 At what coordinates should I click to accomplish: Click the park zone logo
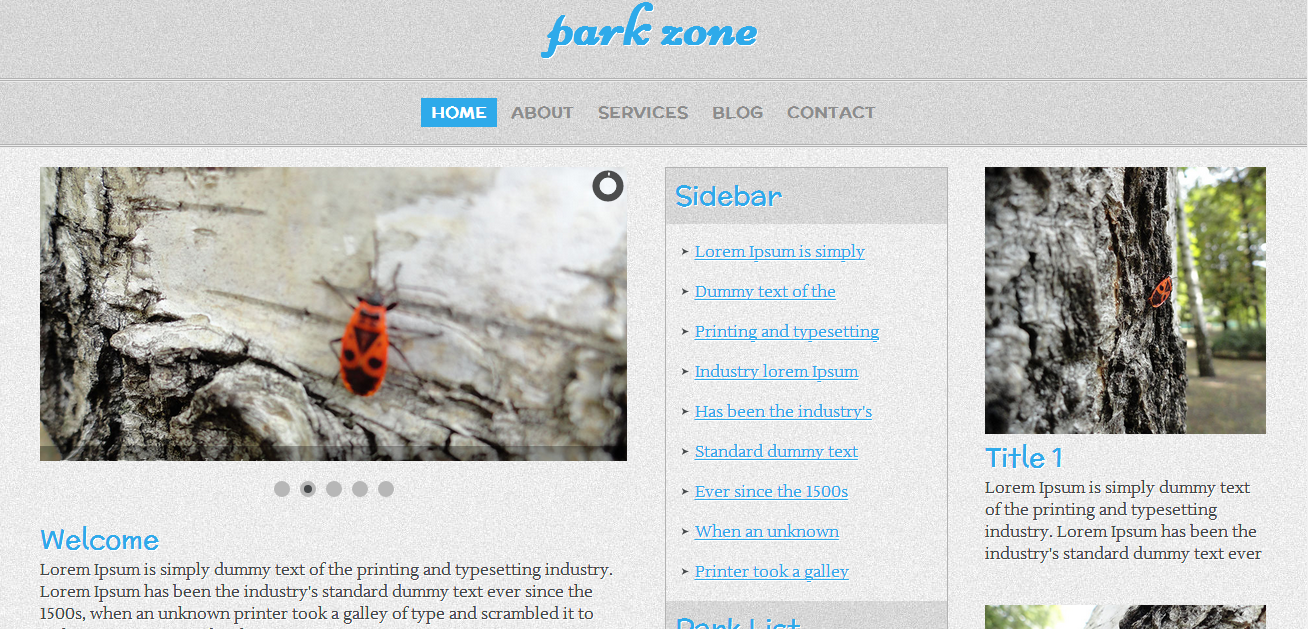click(x=650, y=31)
